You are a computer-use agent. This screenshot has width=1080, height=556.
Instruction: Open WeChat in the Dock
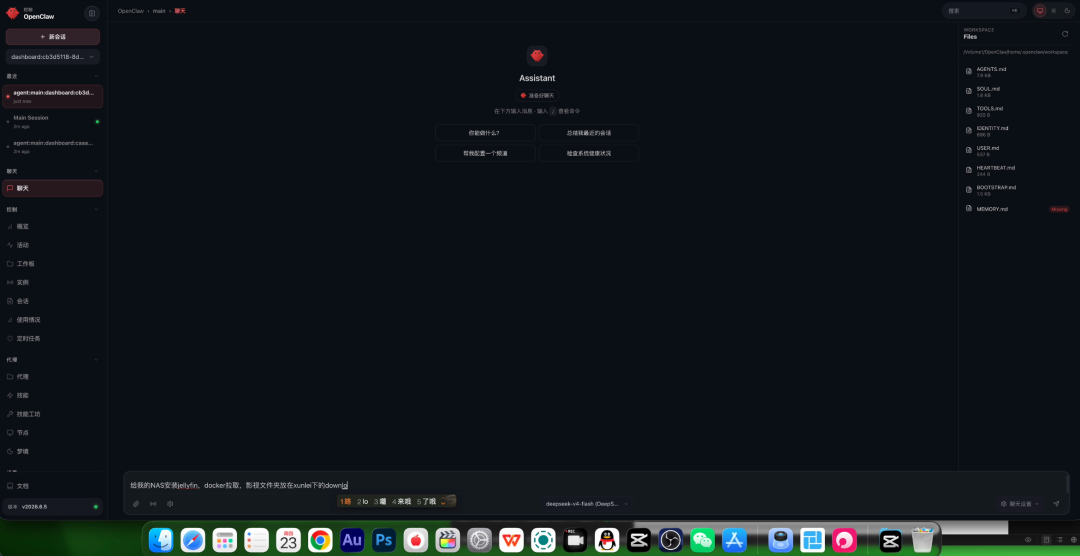[x=703, y=540]
